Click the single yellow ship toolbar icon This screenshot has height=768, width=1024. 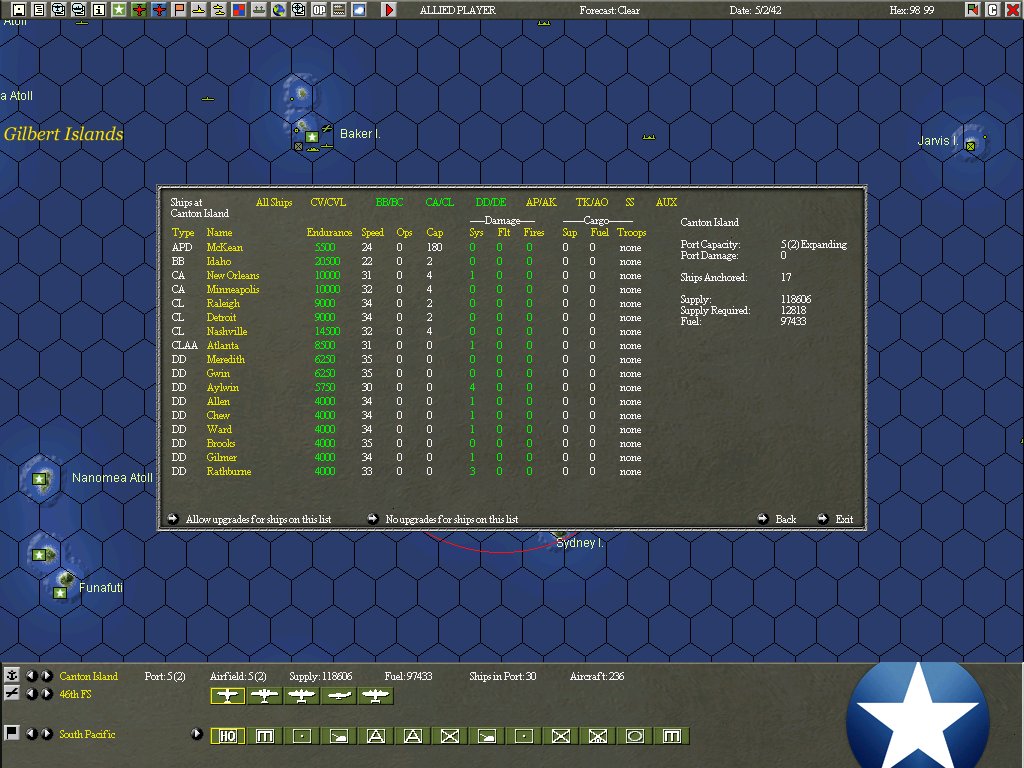point(199,9)
